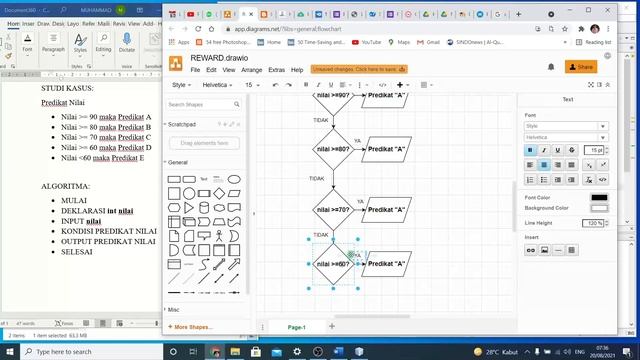Screen dimensions: 640x360
Task: Open the Helvetica font dropdown in toolbar
Action: click(x=218, y=85)
